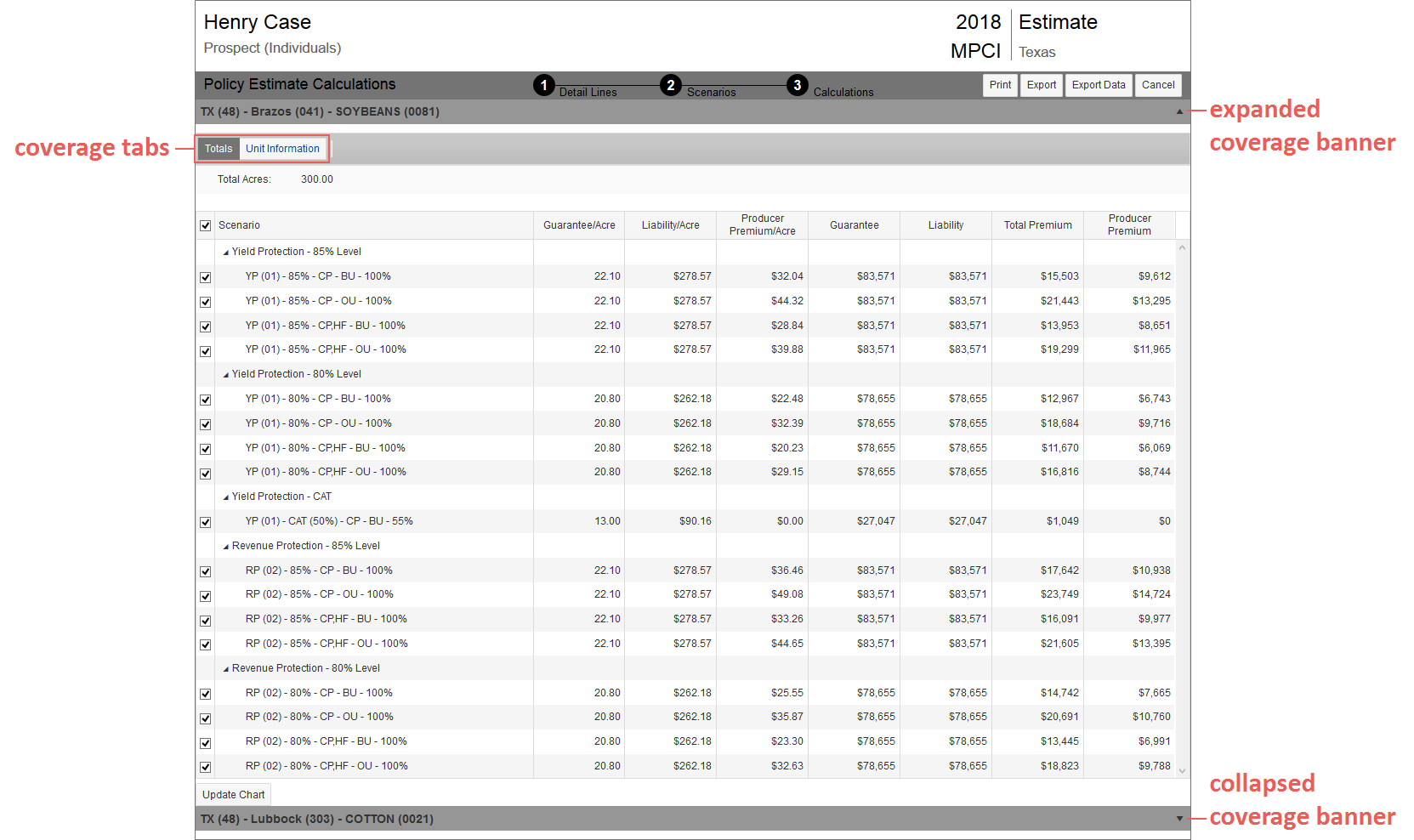Image resolution: width=1414 pixels, height=840 pixels.
Task: Uncheck RP (02) - 85% - CP - OU - 100%
Action: pyautogui.click(x=205, y=596)
